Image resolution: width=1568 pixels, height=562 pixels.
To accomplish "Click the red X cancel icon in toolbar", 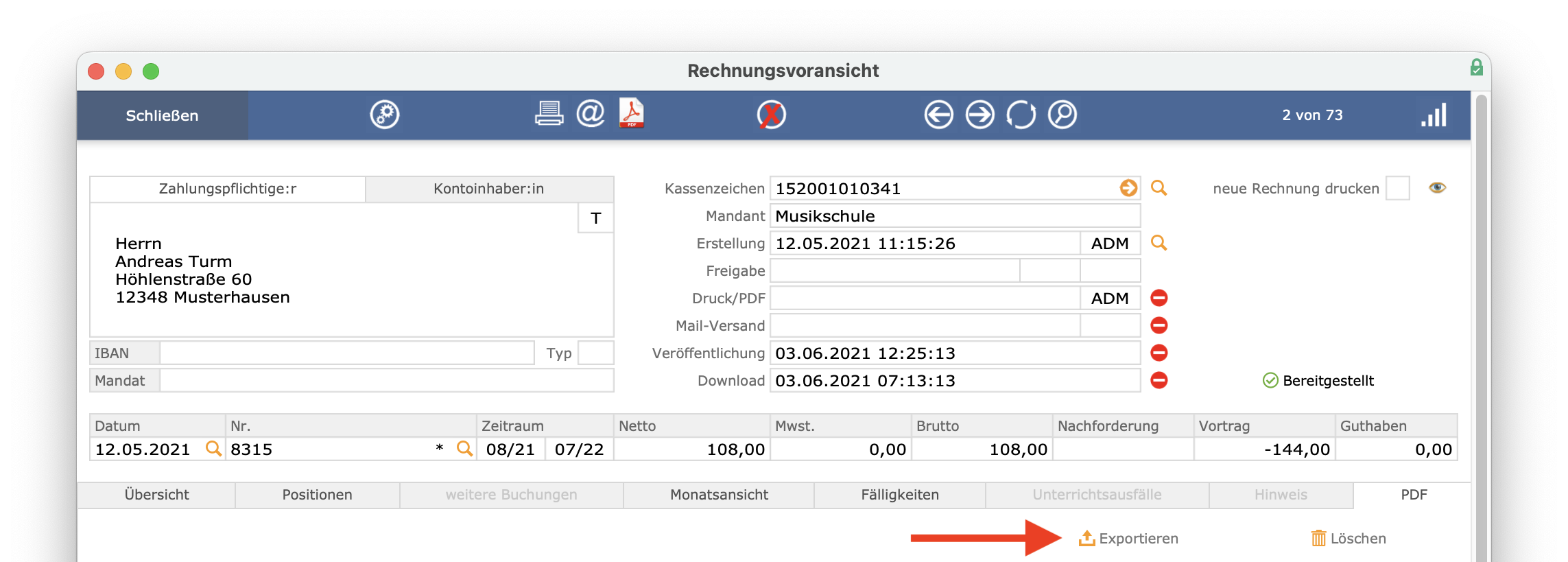I will (x=772, y=115).
